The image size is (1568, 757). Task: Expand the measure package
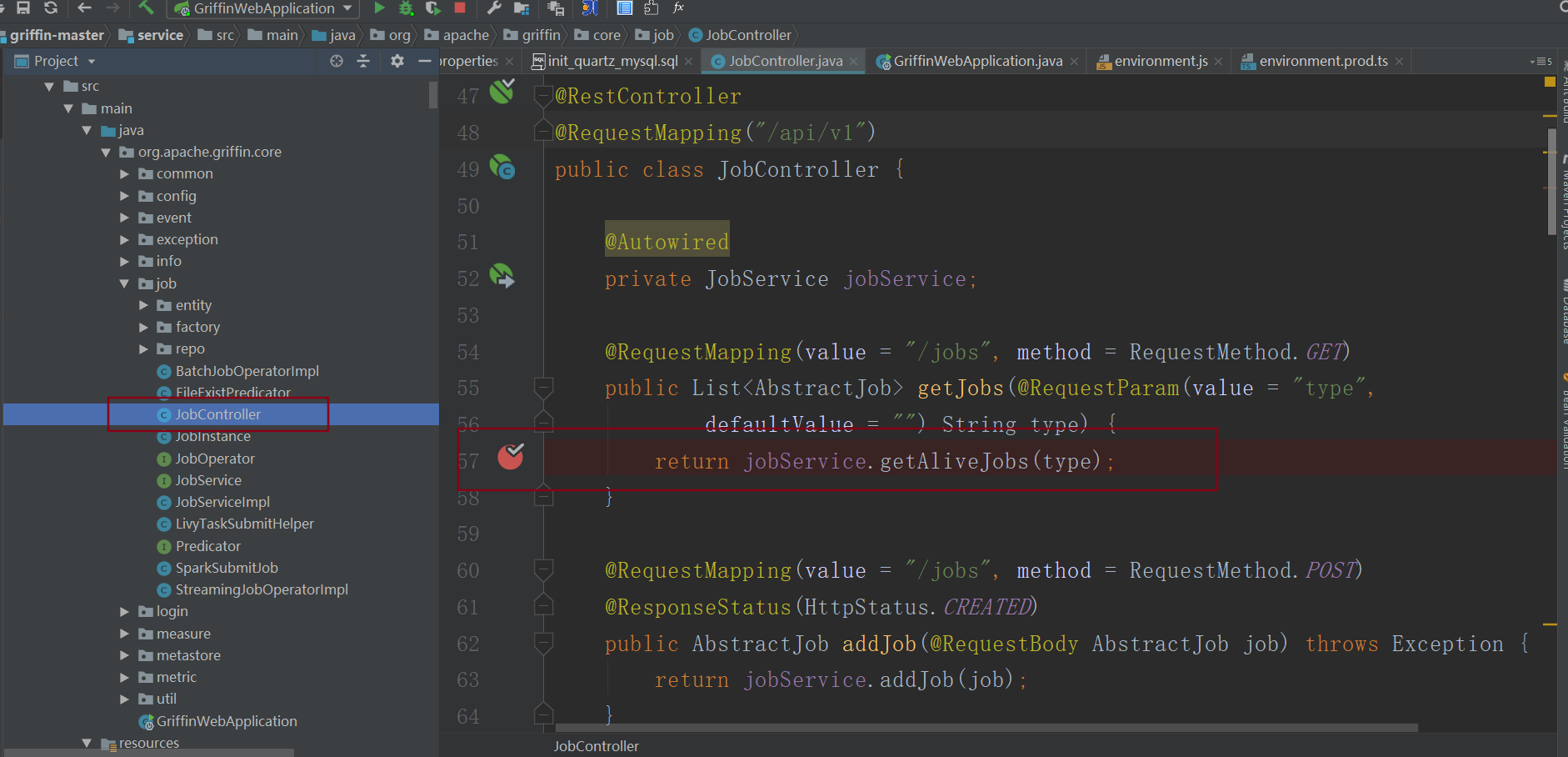pyautogui.click(x=124, y=634)
